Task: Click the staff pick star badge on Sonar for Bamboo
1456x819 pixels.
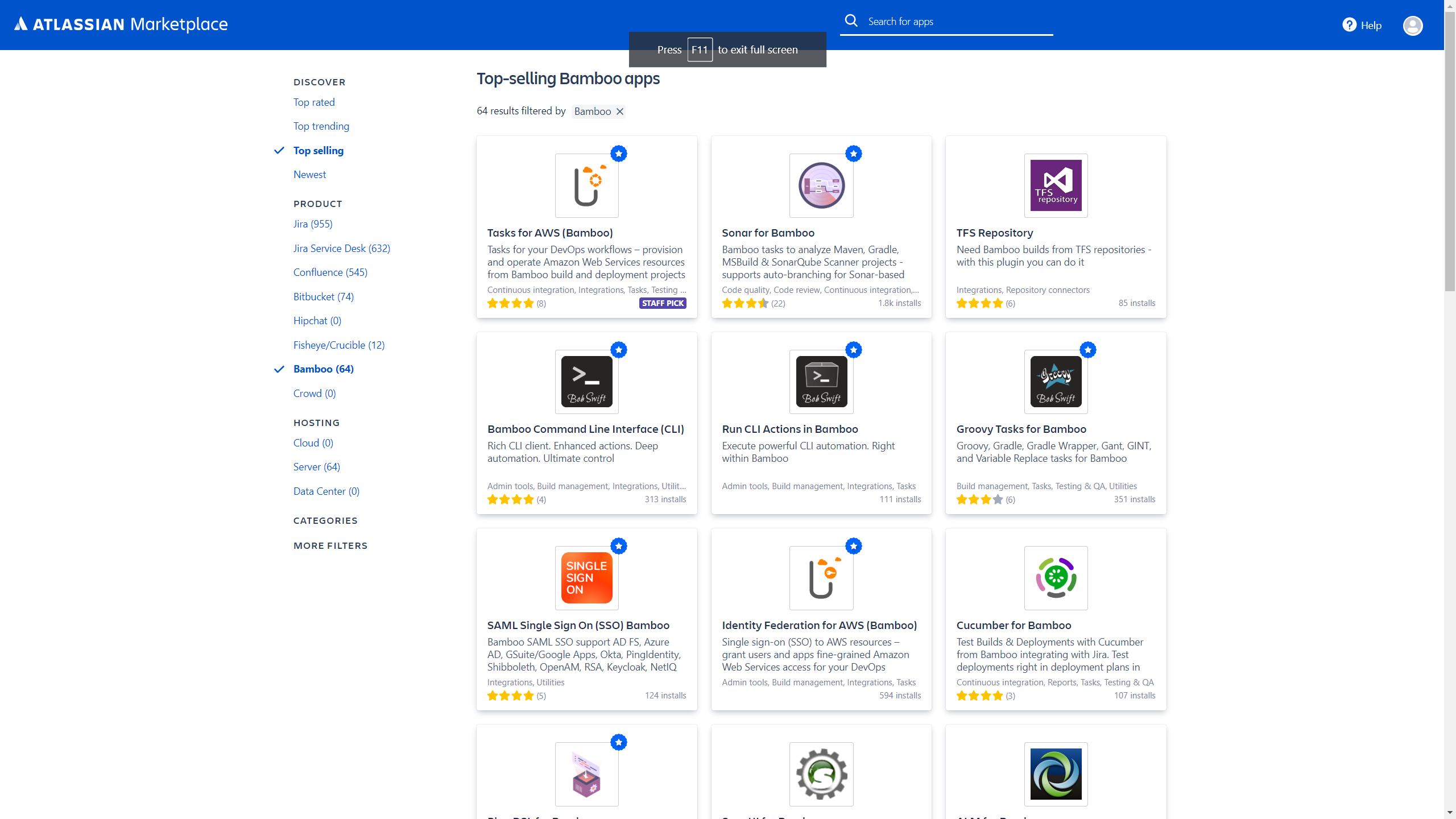Action: (854, 153)
